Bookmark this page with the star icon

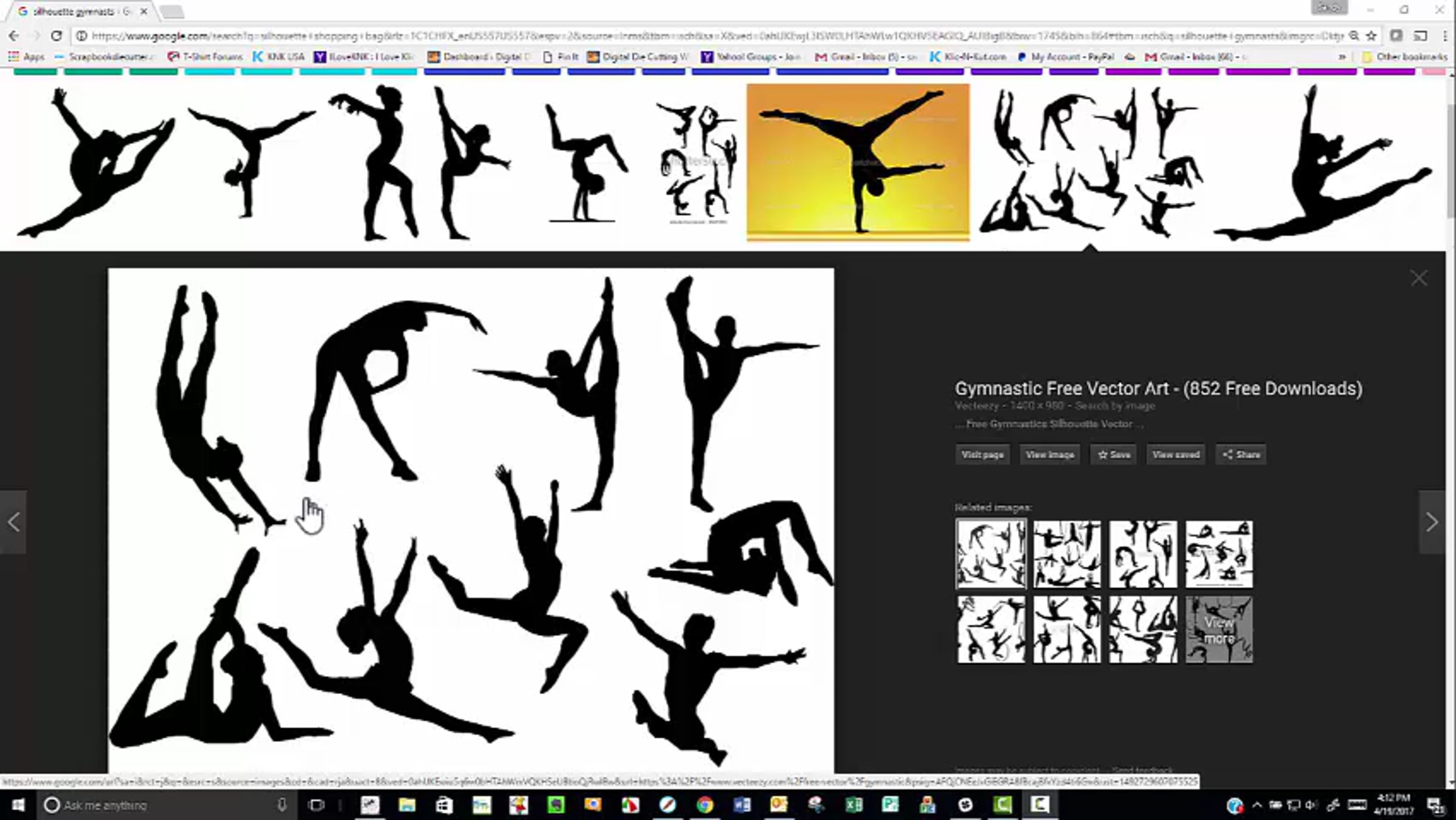pos(1371,36)
